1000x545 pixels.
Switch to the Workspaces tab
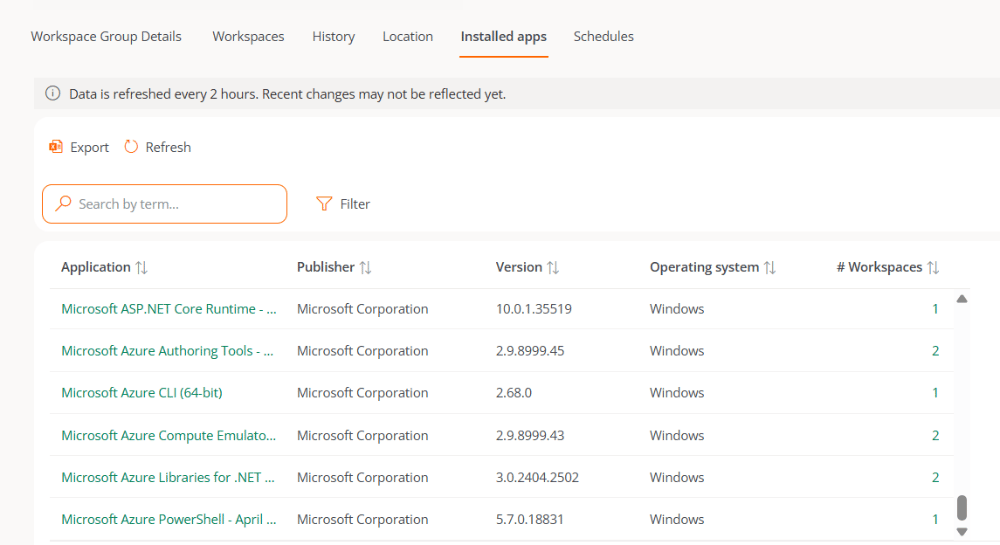tap(248, 36)
